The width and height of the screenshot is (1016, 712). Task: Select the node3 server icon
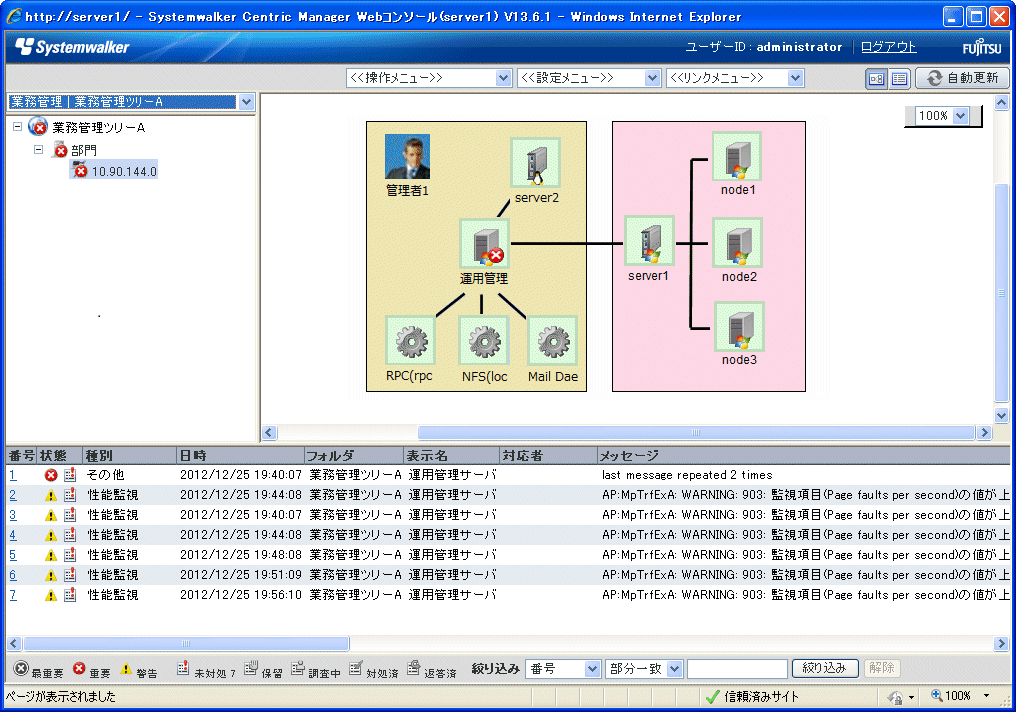click(x=739, y=327)
